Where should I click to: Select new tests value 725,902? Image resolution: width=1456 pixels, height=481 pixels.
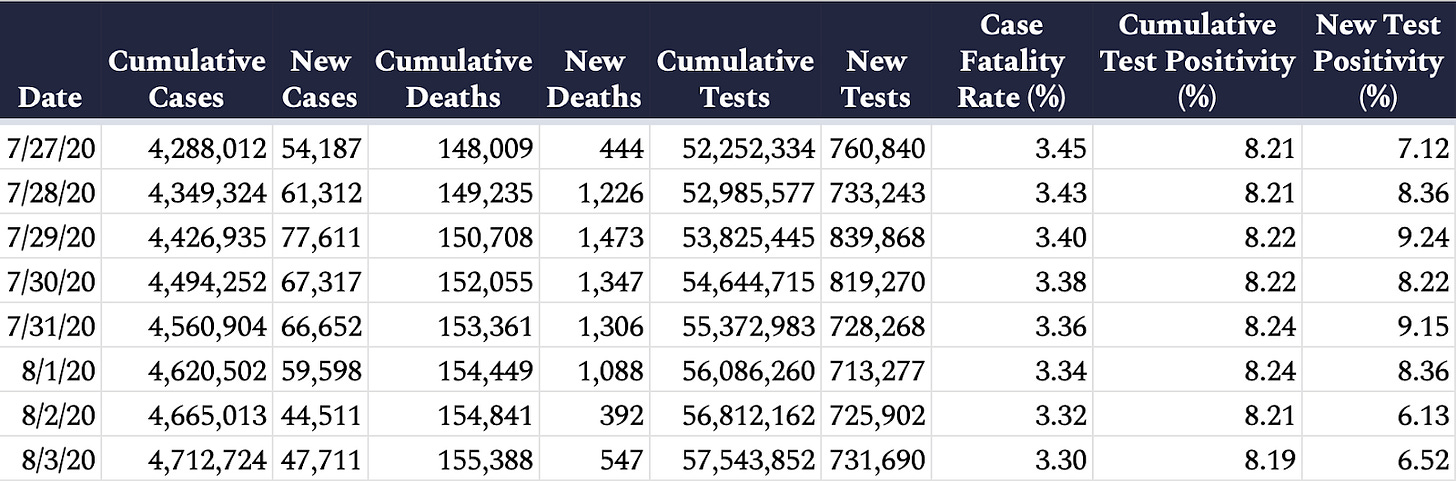pos(877,416)
